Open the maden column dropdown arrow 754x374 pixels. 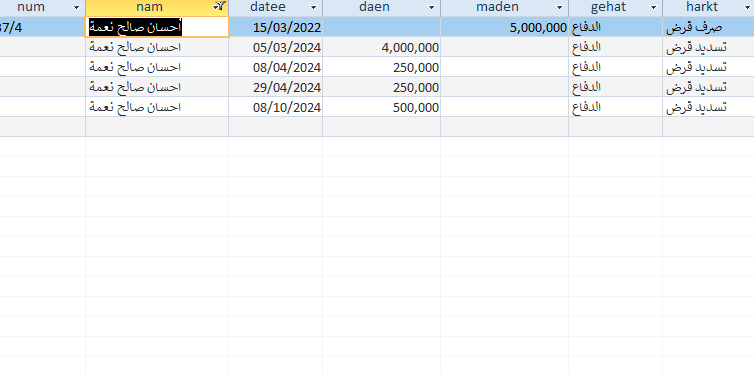559,8
